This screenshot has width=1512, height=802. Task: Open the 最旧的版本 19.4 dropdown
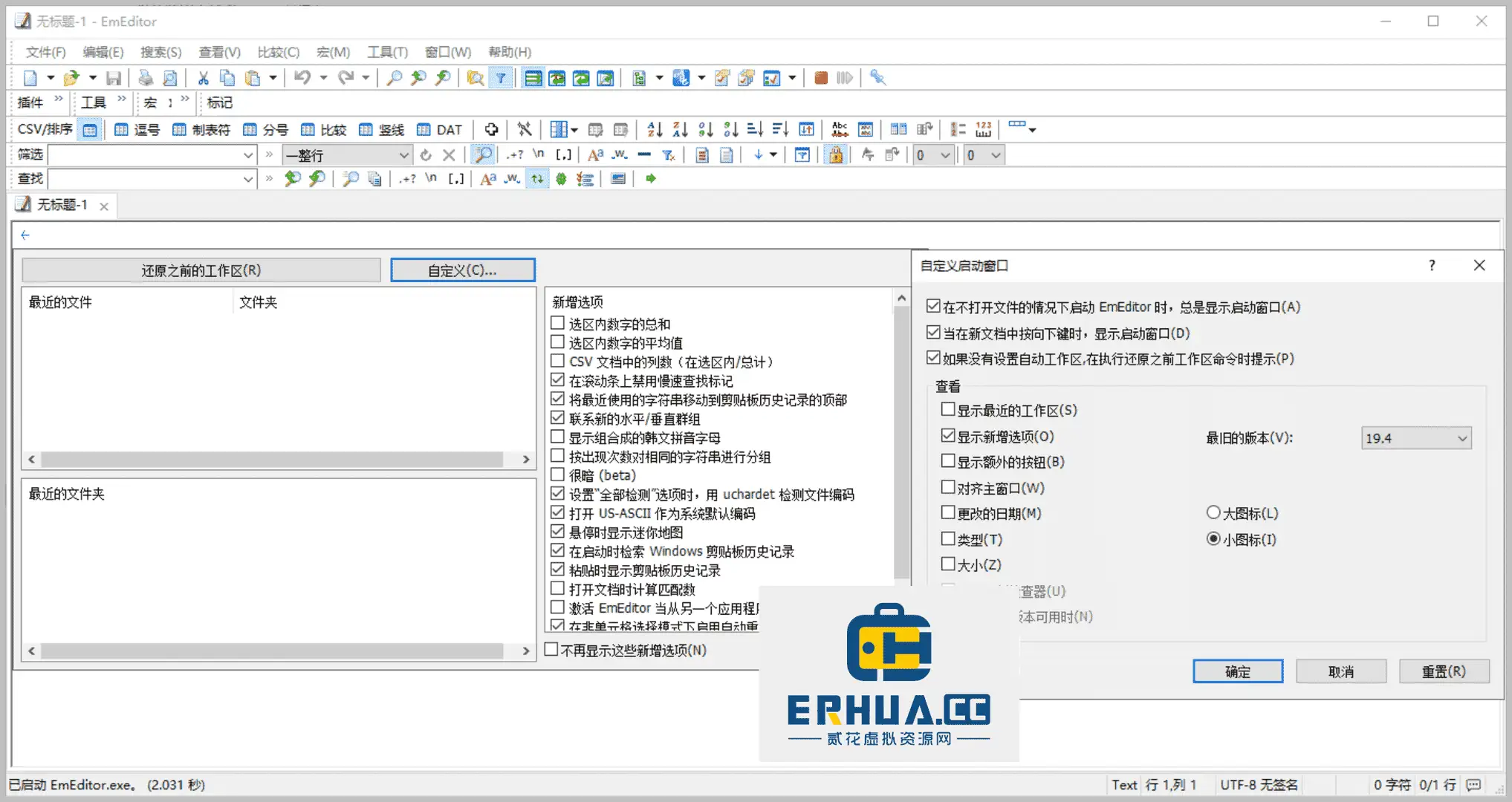1416,438
